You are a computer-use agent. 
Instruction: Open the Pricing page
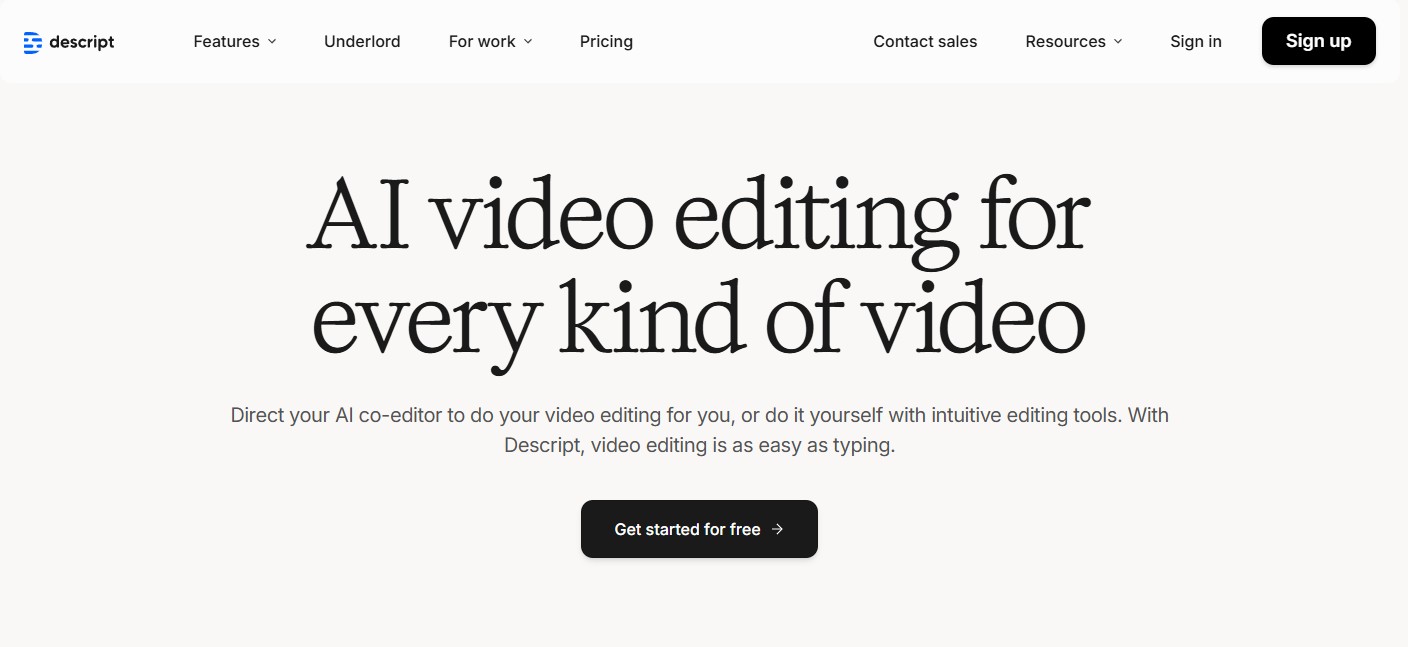606,42
